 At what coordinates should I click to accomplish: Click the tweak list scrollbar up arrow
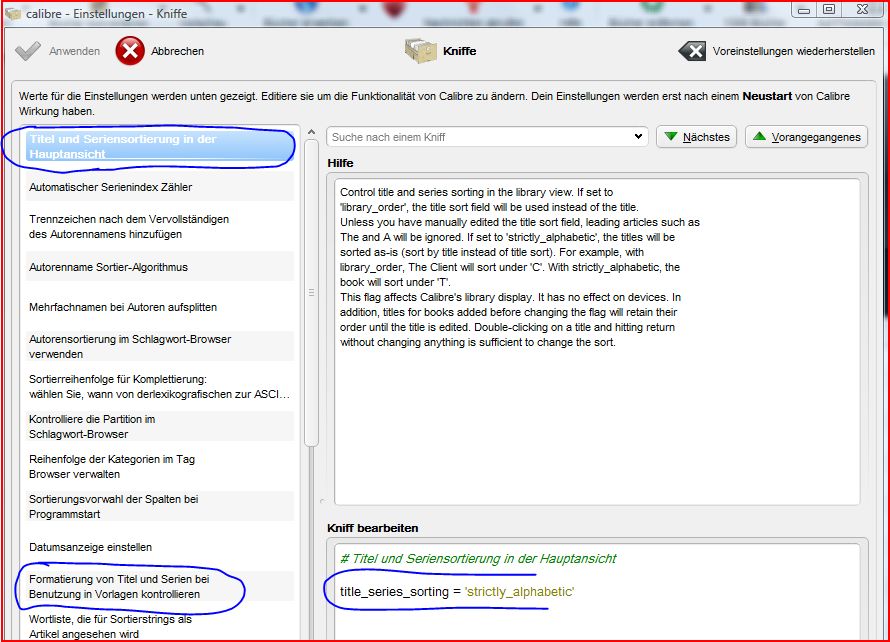point(311,132)
